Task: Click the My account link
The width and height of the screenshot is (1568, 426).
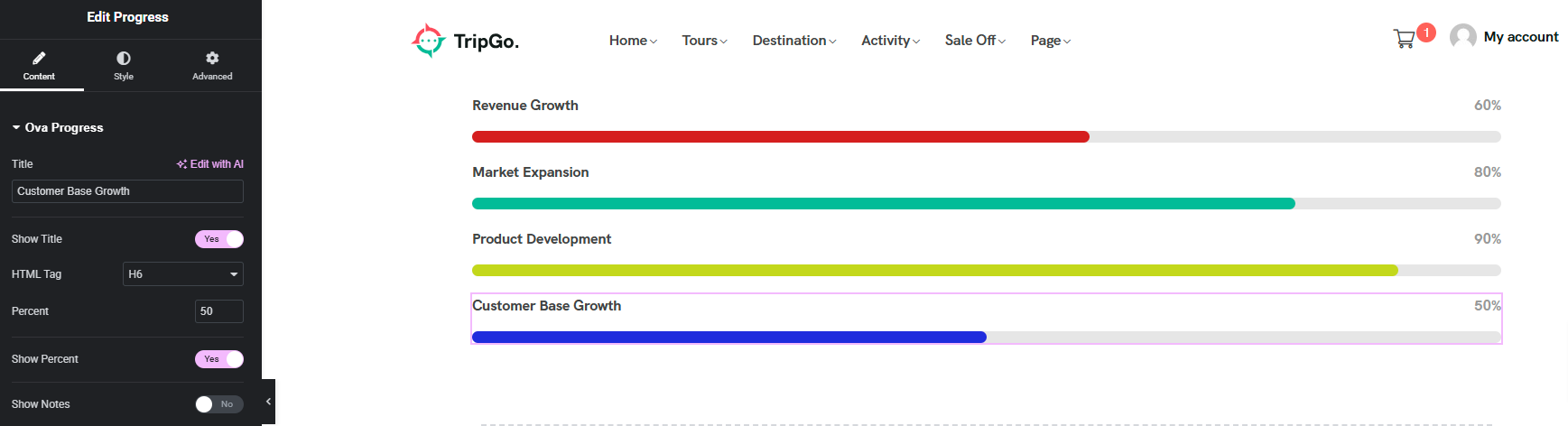Action: (1521, 37)
